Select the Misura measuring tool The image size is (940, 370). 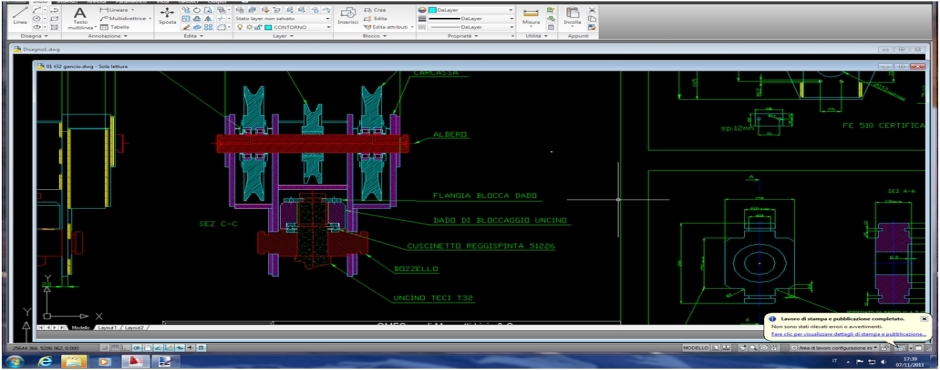pyautogui.click(x=531, y=16)
